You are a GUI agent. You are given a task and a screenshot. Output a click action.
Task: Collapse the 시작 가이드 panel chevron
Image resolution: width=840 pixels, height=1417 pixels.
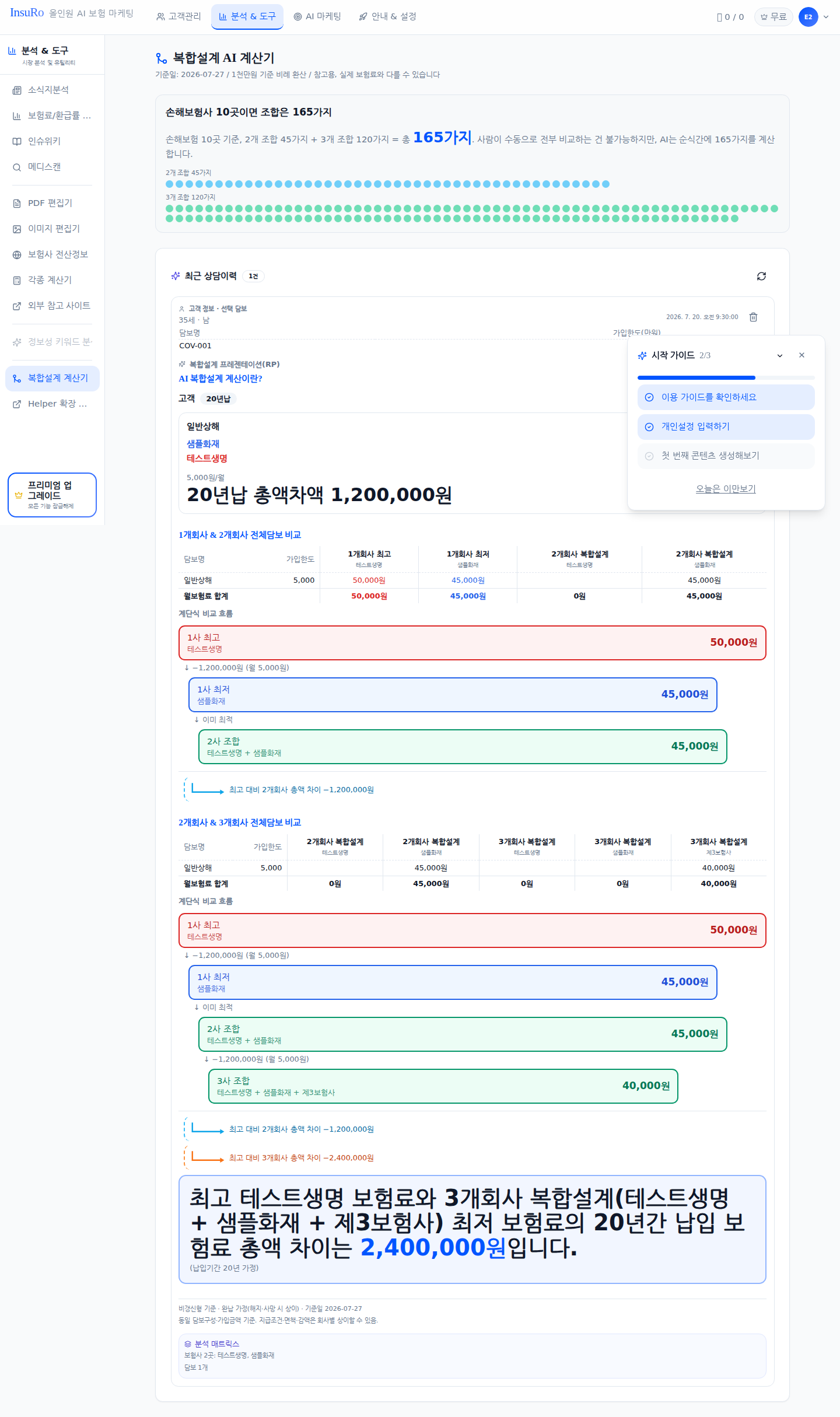click(x=780, y=355)
